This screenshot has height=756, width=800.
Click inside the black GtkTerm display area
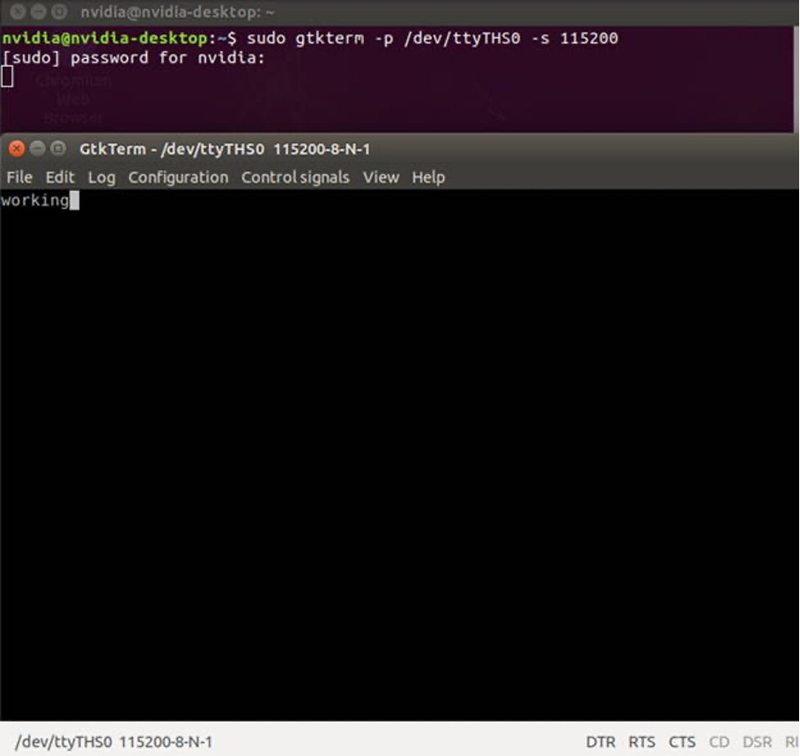coord(400,450)
